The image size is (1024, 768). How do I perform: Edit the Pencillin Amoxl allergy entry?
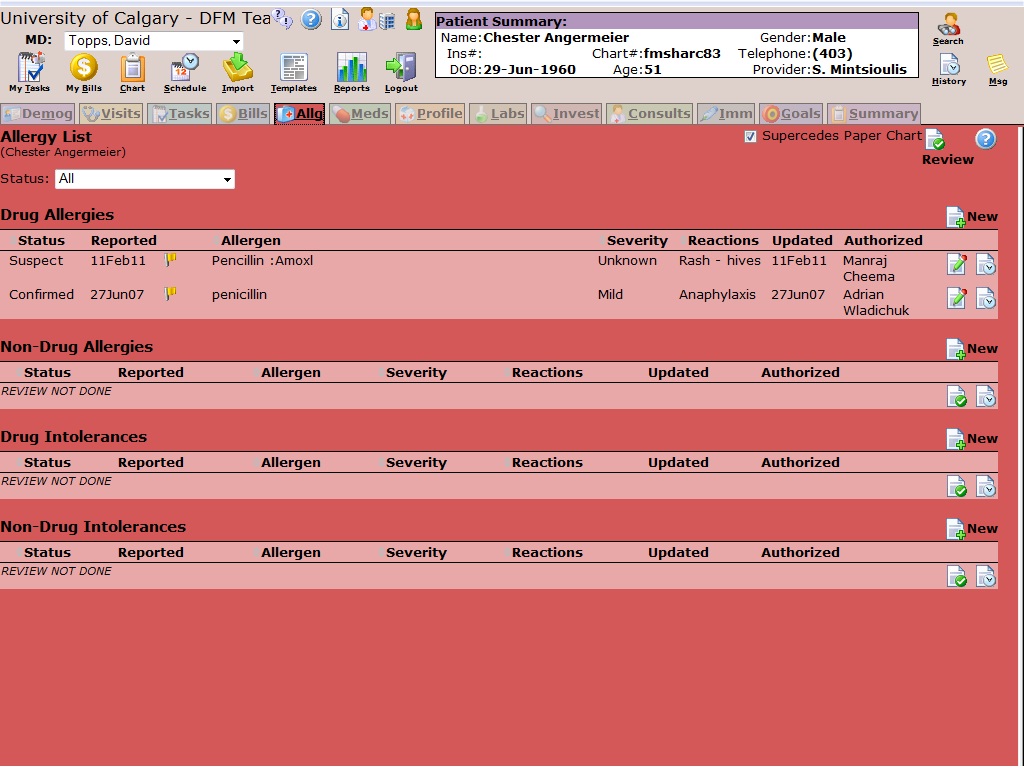pyautogui.click(x=956, y=264)
